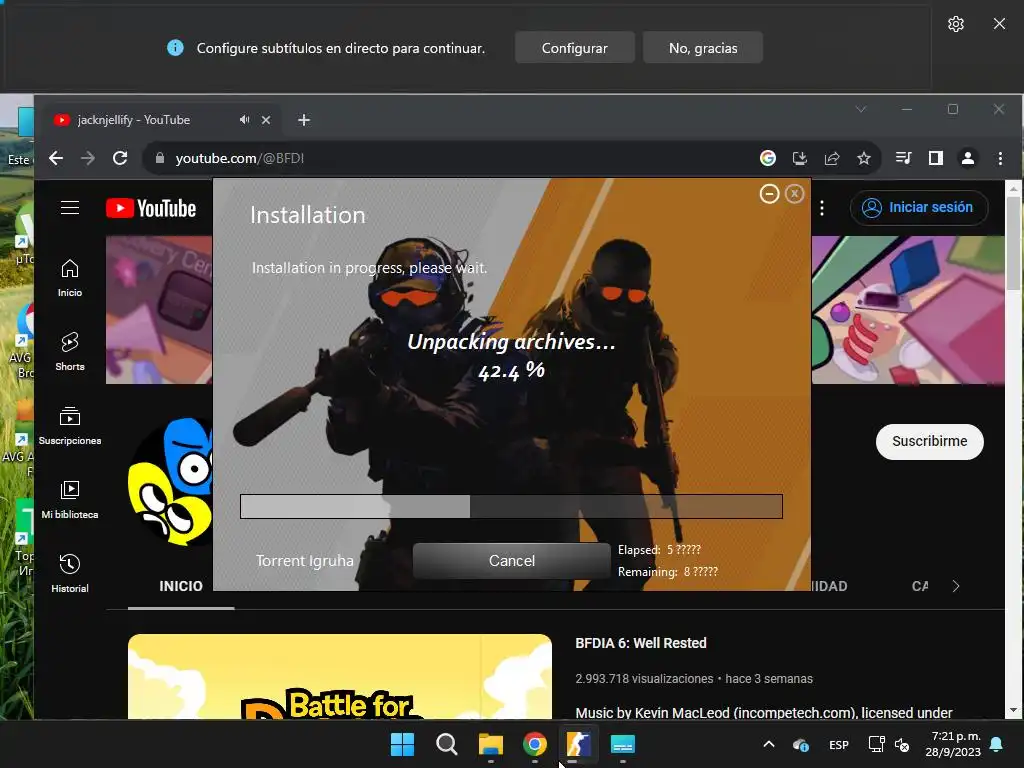The height and width of the screenshot is (768, 1024).
Task: Cancel the installation
Action: (x=511, y=560)
